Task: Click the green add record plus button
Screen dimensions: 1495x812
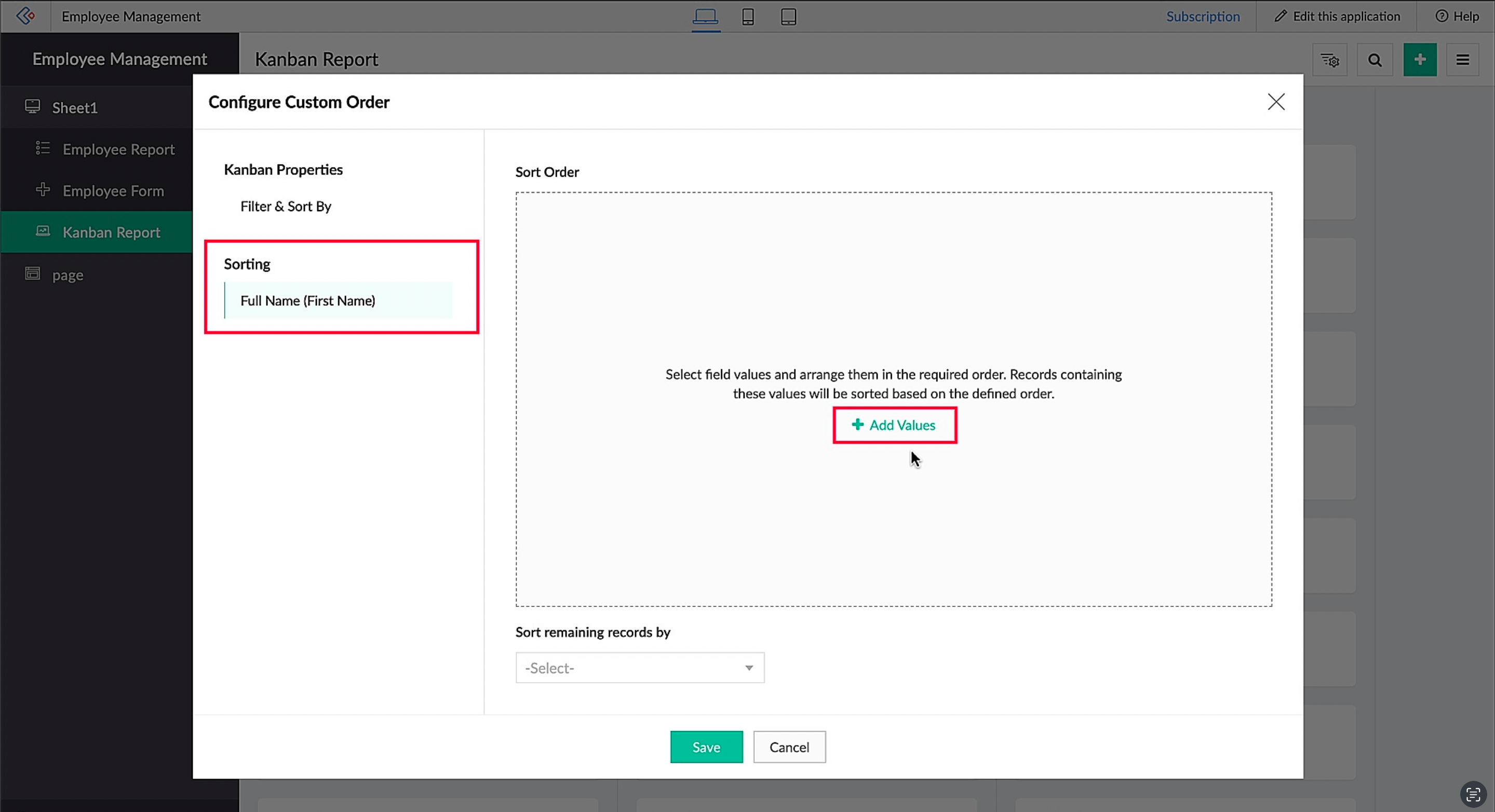Action: click(1420, 60)
